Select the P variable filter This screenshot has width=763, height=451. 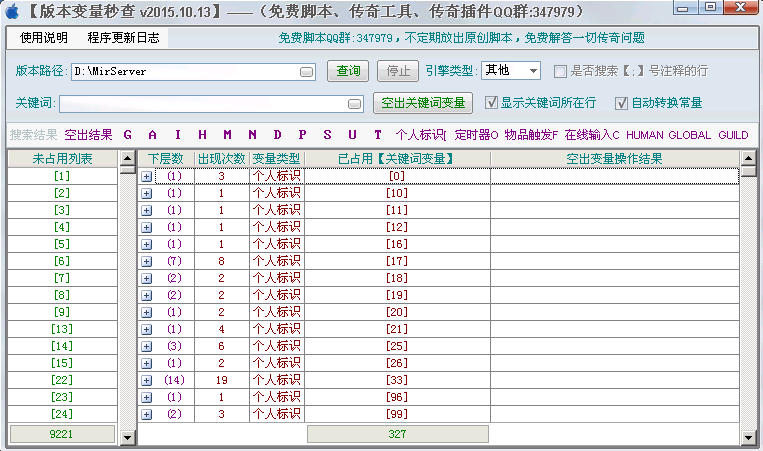[302, 135]
